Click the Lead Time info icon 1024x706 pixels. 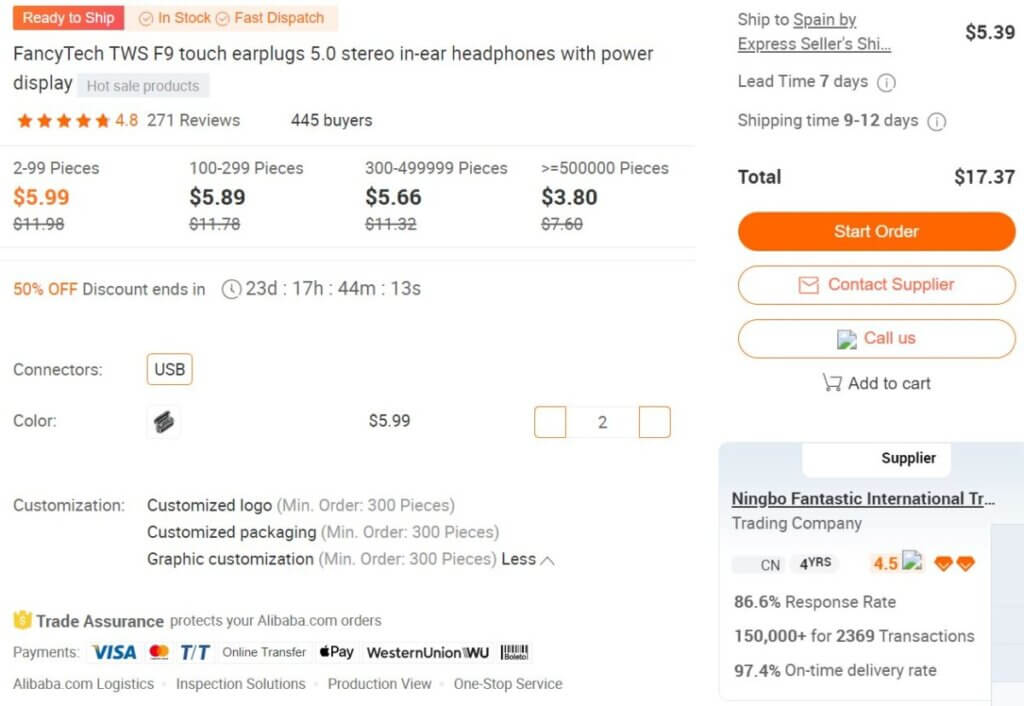tap(886, 82)
